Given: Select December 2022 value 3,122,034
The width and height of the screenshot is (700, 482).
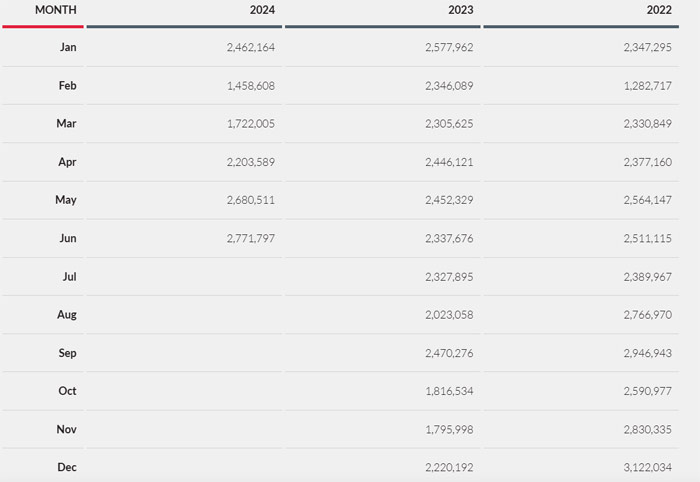Looking at the screenshot, I should 640,467.
